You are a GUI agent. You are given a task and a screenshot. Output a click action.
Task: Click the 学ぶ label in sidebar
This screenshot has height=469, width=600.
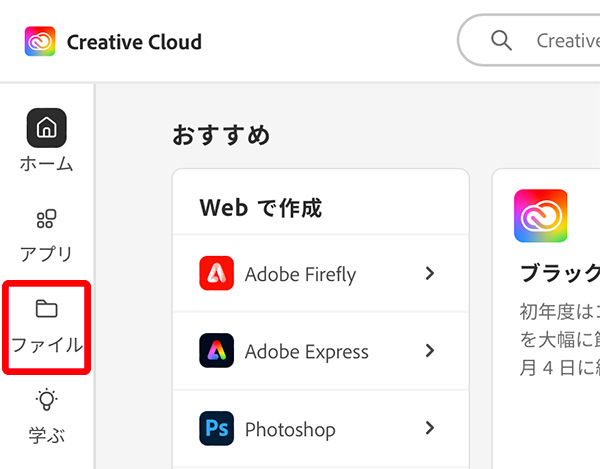coord(47,435)
